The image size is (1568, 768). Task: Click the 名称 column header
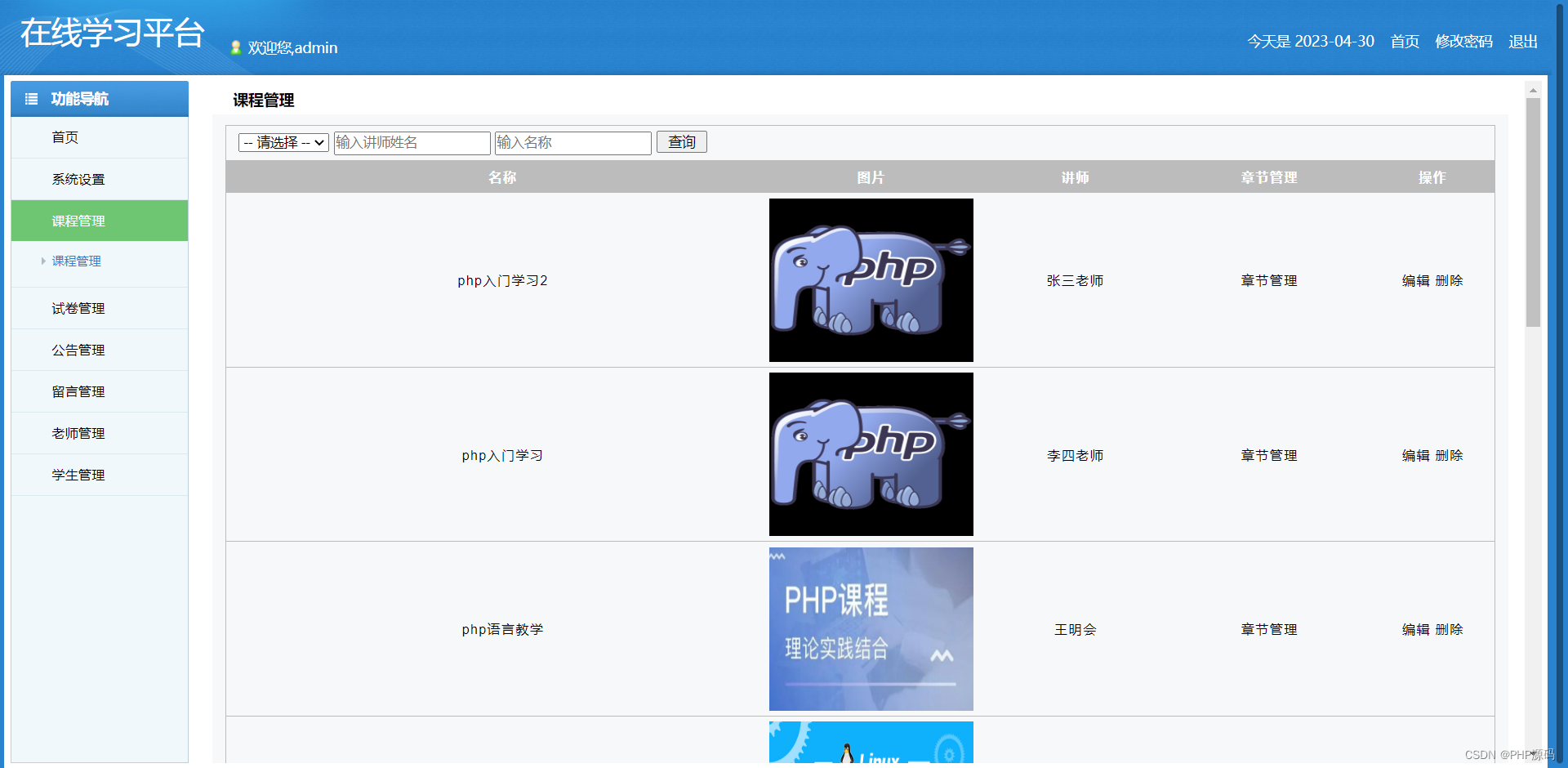pyautogui.click(x=502, y=177)
